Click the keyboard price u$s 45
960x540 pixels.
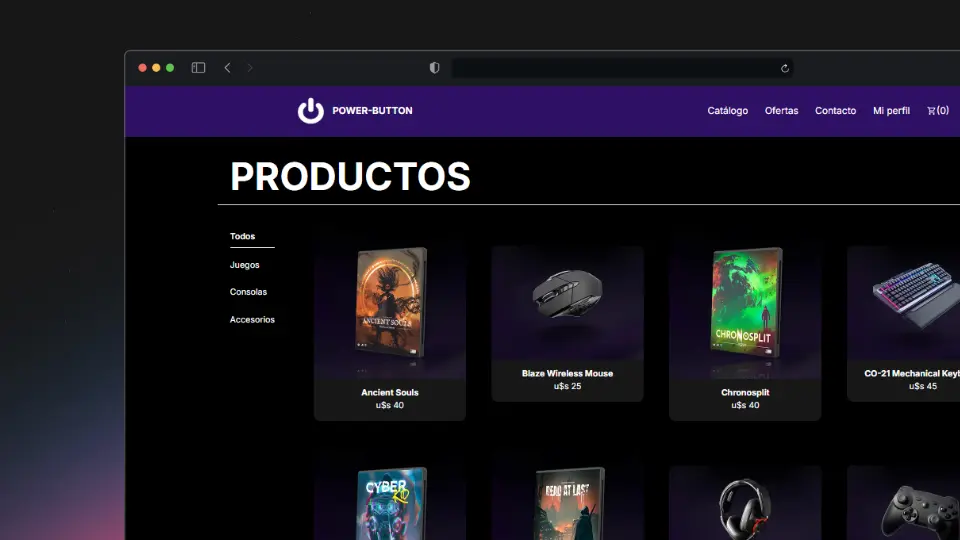923,386
